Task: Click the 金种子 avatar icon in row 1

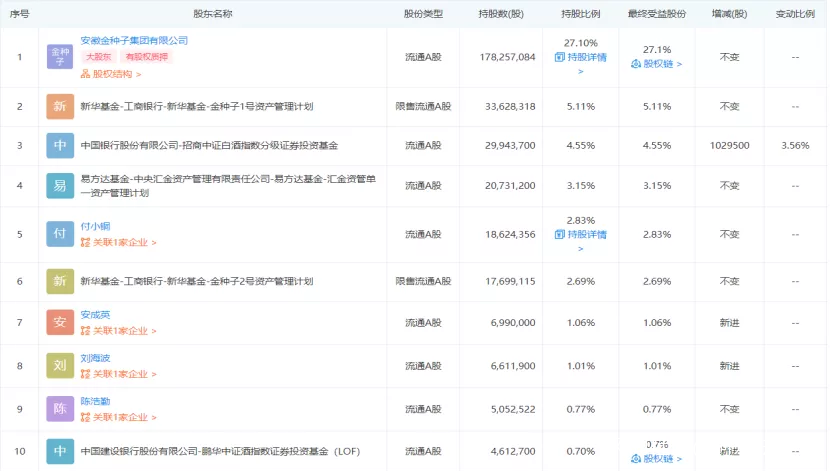Action: 60,56
